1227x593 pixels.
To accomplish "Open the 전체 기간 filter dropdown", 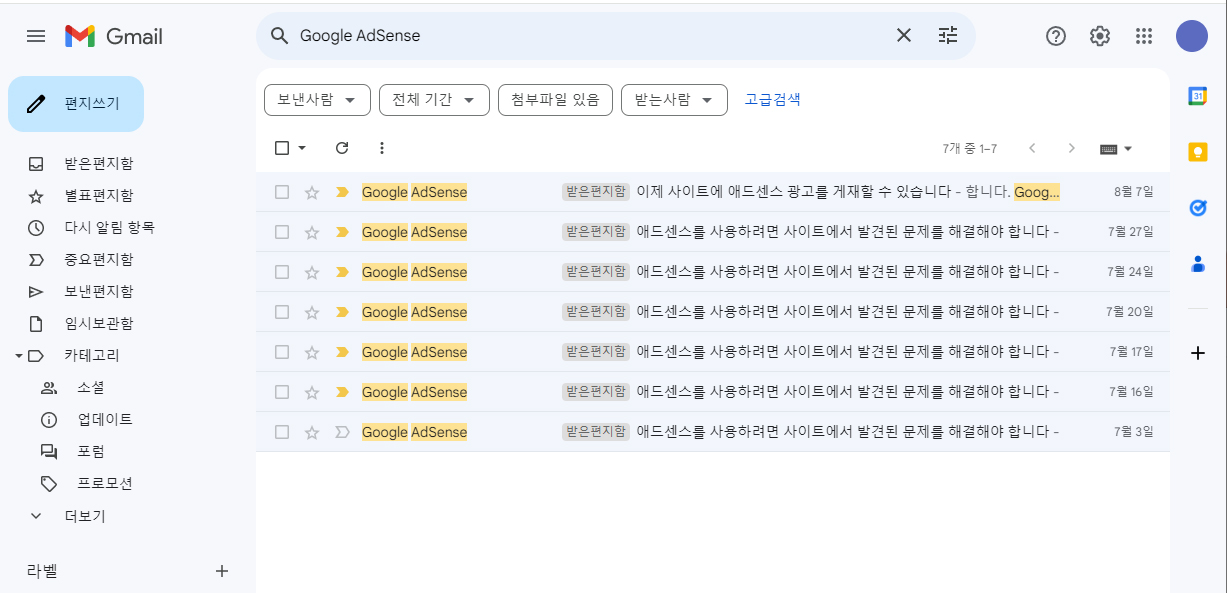I will click(434, 100).
